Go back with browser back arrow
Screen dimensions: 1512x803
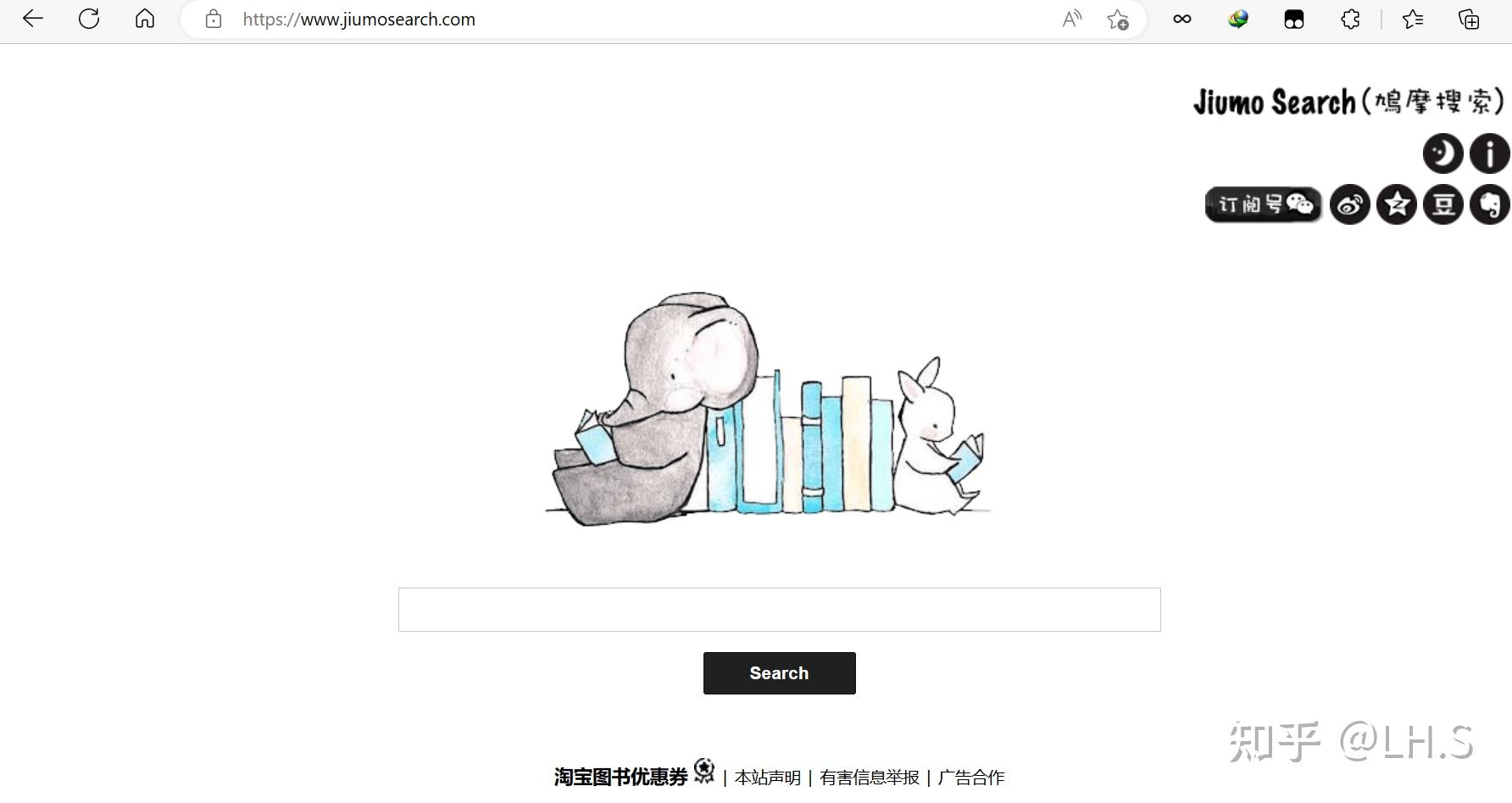pos(33,19)
